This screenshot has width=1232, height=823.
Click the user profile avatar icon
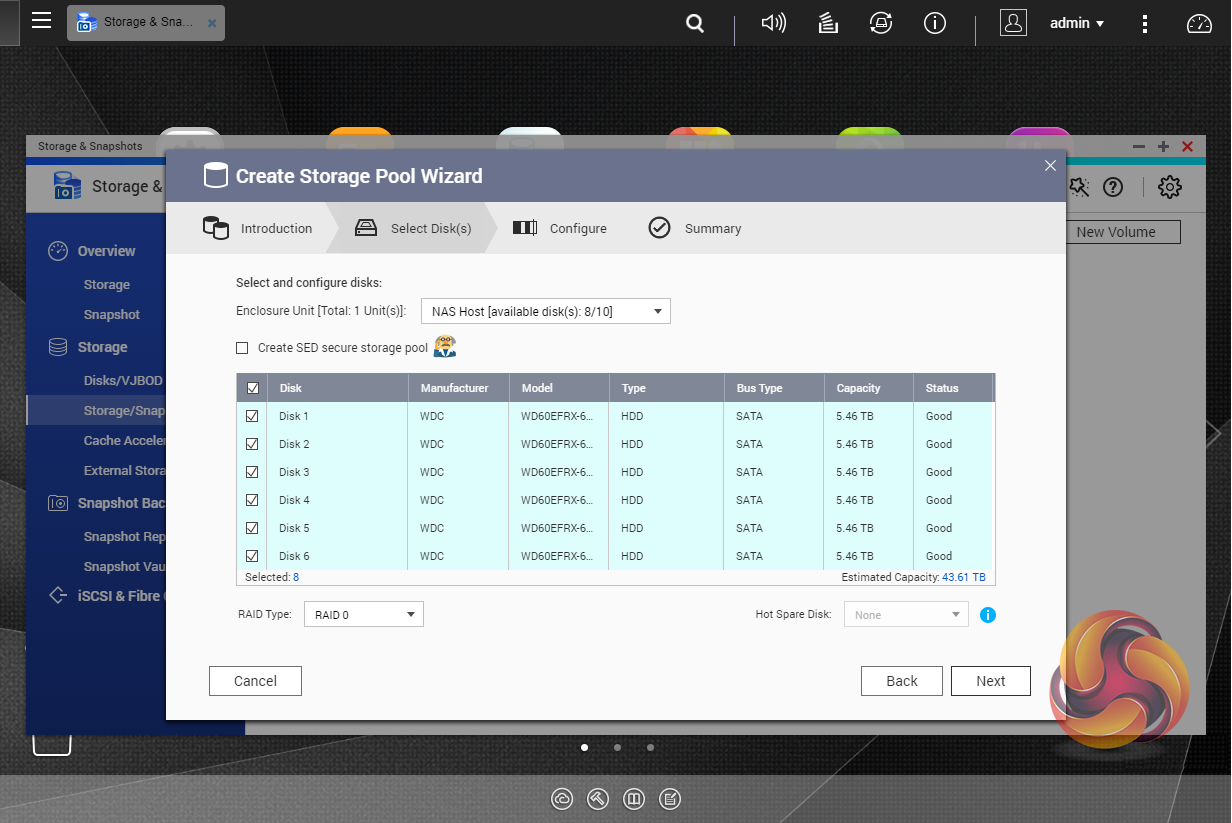[x=1013, y=23]
